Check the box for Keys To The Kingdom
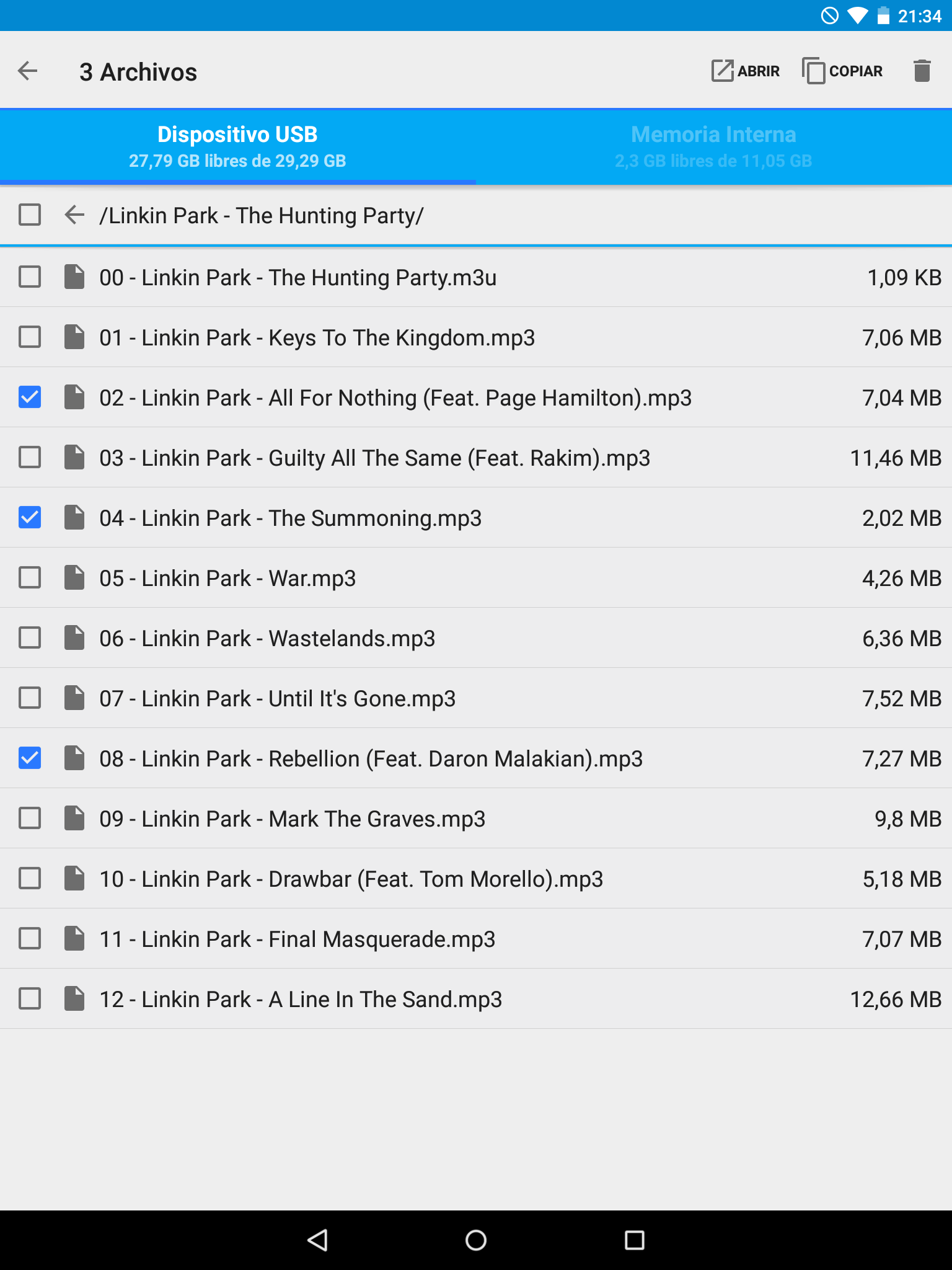The height and width of the screenshot is (1270, 952). pyautogui.click(x=30, y=337)
